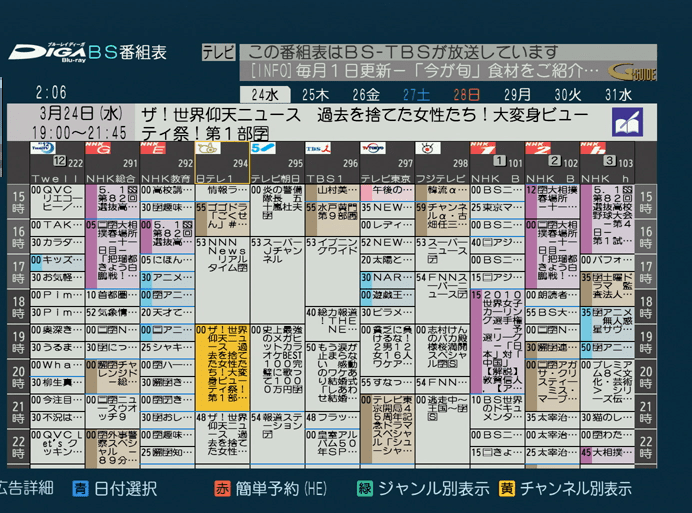Select 48 ザ!世界仰天ニュース program at 21時
The height and width of the screenshot is (513, 692).
coord(222,437)
